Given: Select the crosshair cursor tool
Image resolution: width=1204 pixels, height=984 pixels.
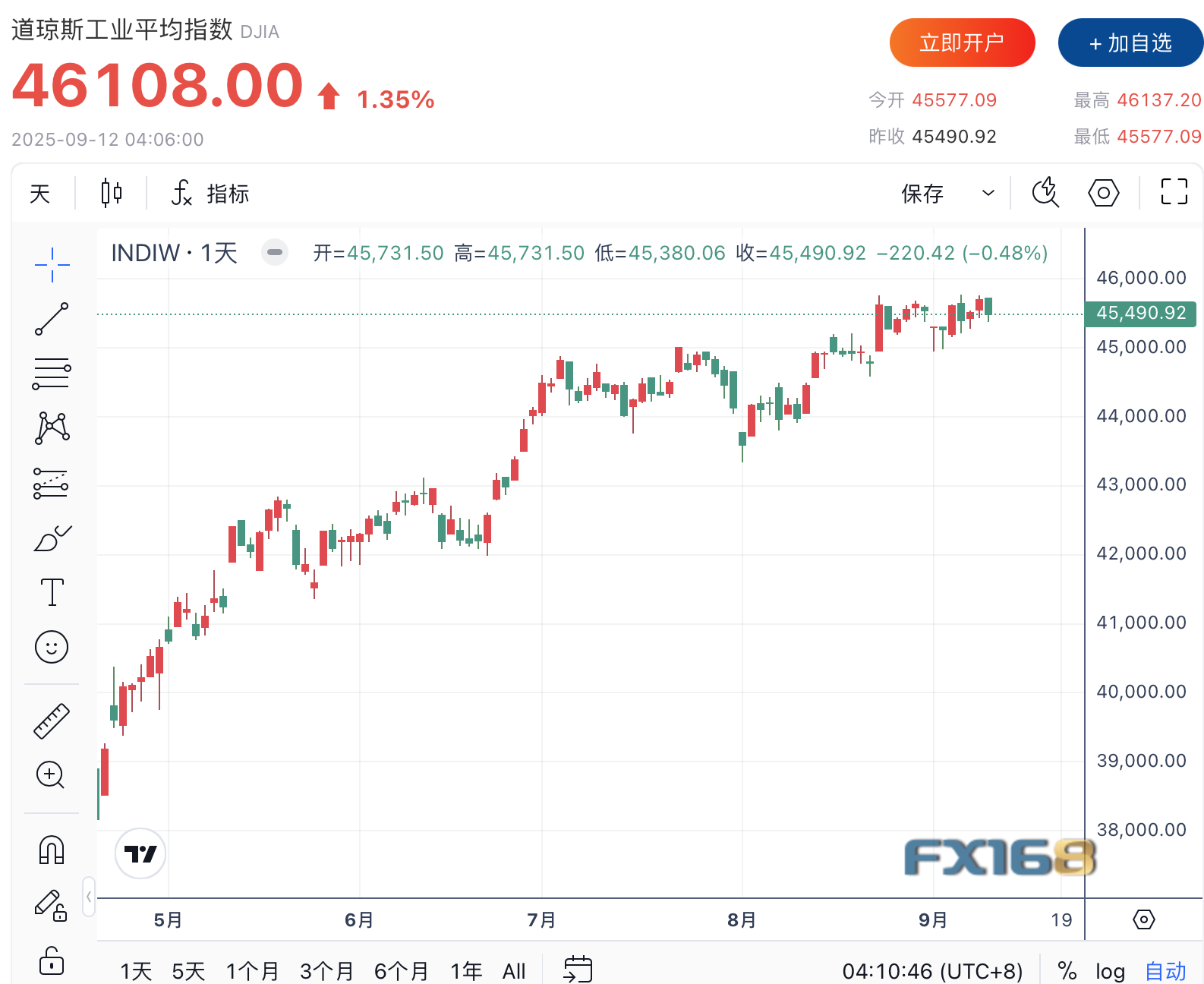Looking at the screenshot, I should click(x=52, y=265).
